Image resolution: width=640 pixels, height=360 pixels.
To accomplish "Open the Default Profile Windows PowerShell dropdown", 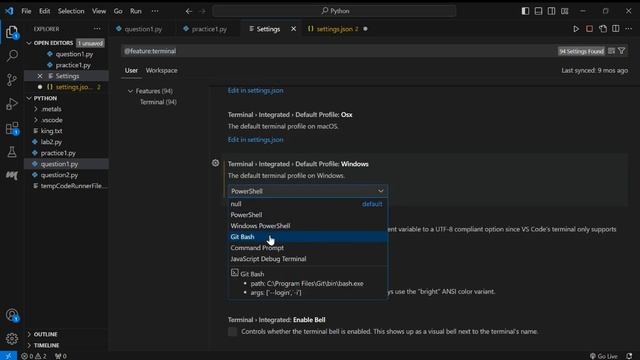I will tap(308, 191).
